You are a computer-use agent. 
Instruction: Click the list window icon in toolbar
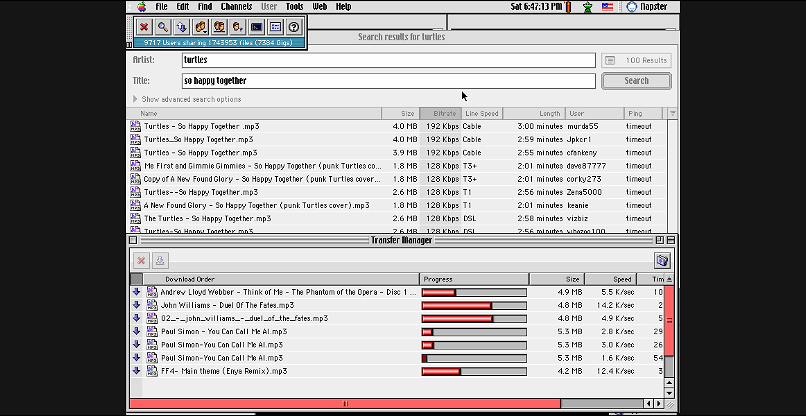click(x=275, y=27)
